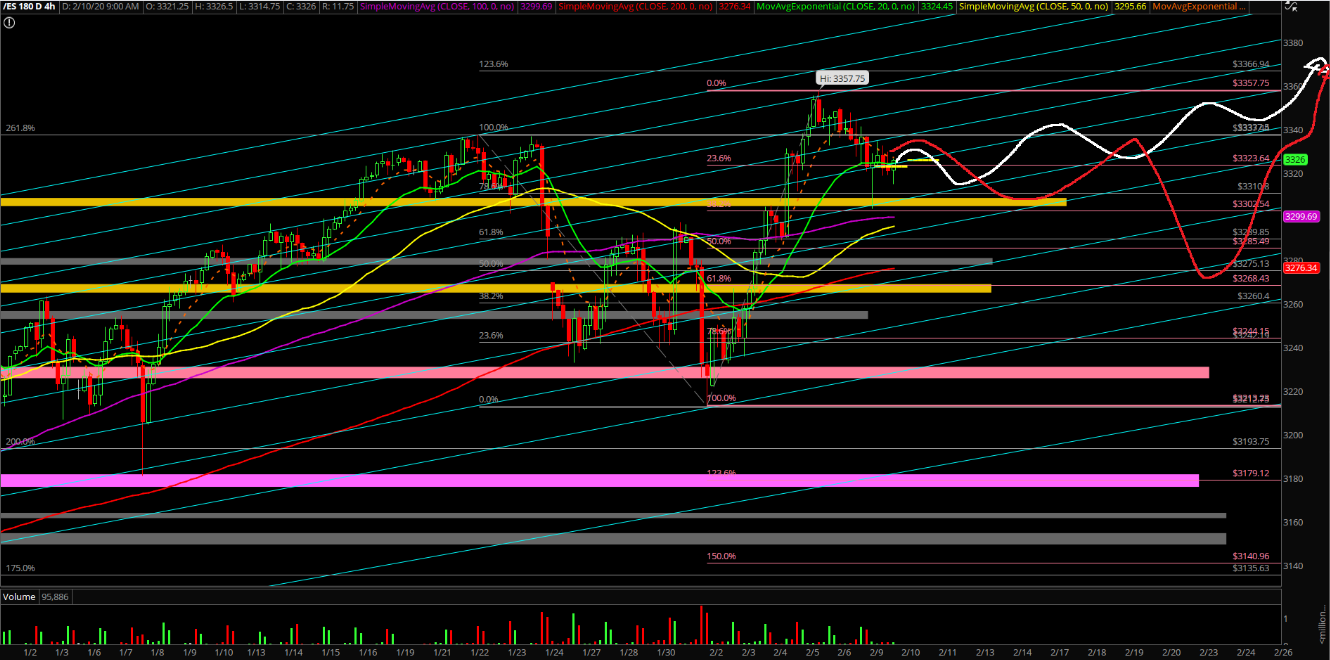Click the 3380 price axis label

coord(1295,43)
